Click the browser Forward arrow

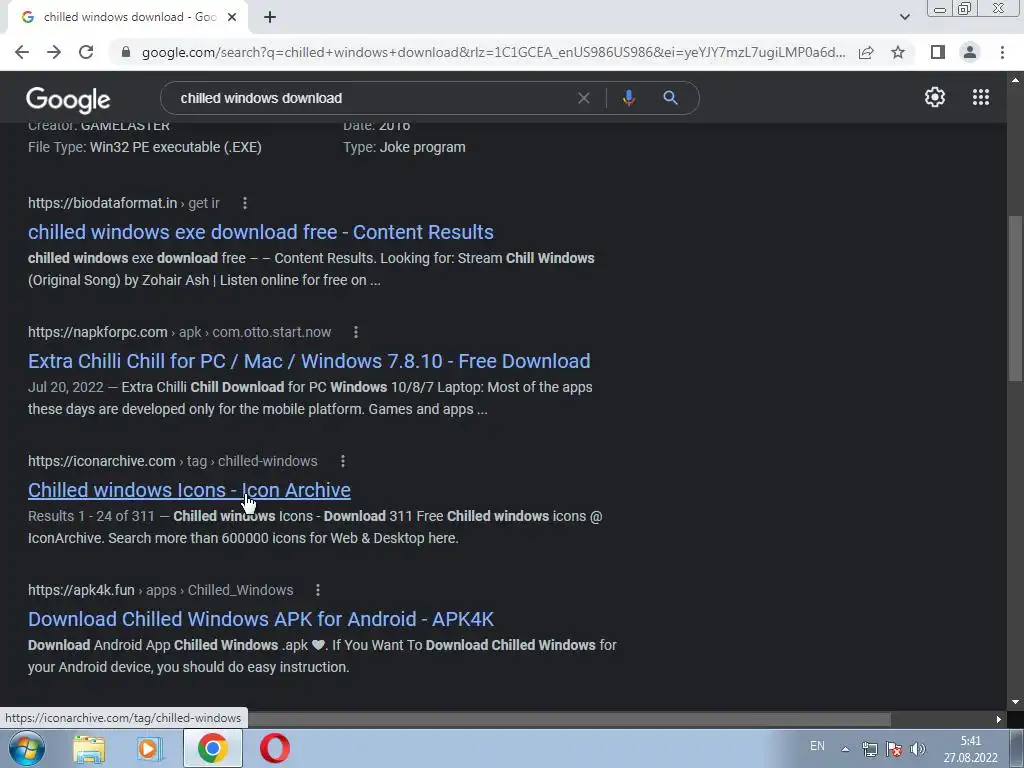point(54,52)
